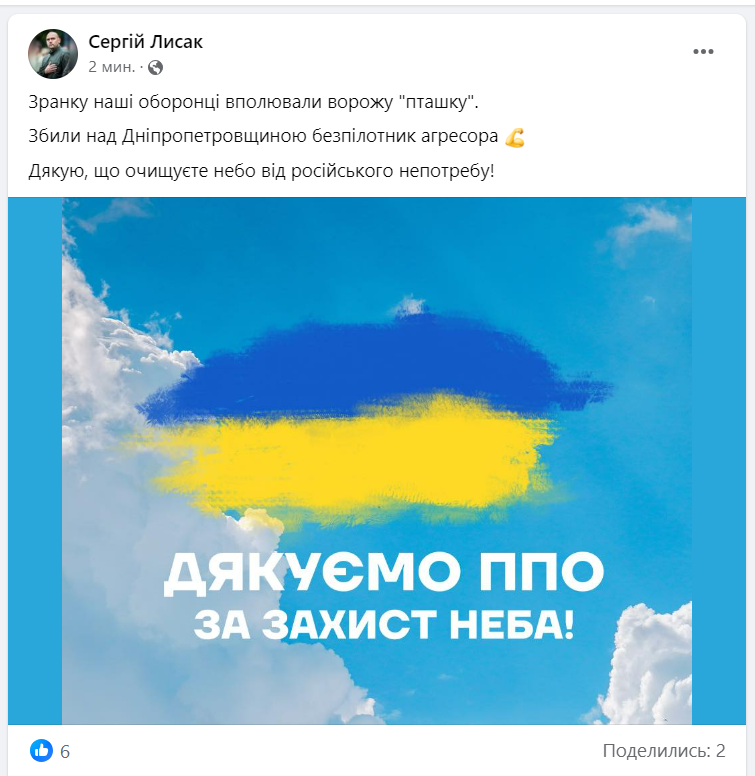
Task: Open the "Поделились: 2" shares list
Action: tap(664, 751)
